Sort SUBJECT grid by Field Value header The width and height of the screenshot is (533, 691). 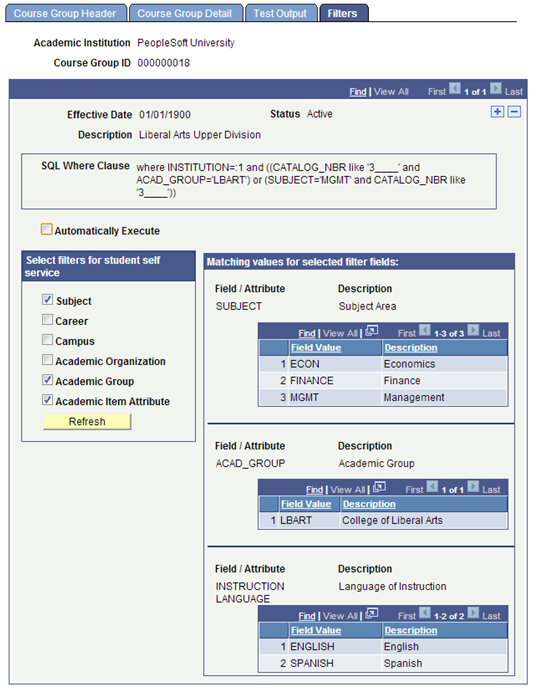click(x=316, y=348)
